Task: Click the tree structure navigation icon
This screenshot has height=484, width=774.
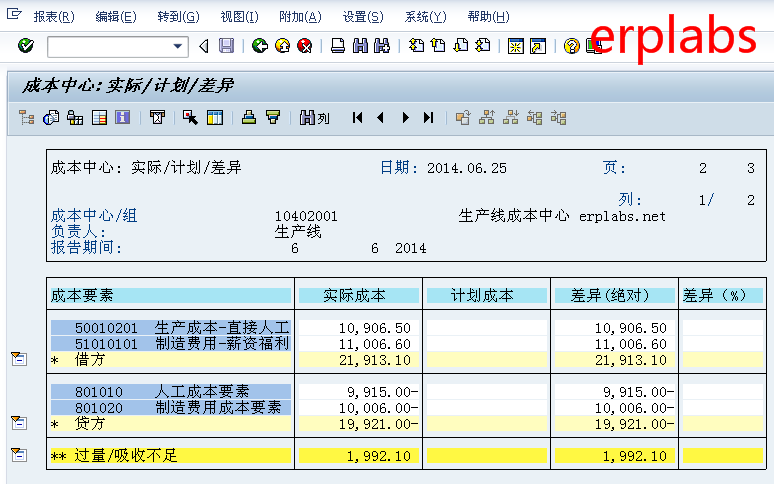Action: (26, 117)
